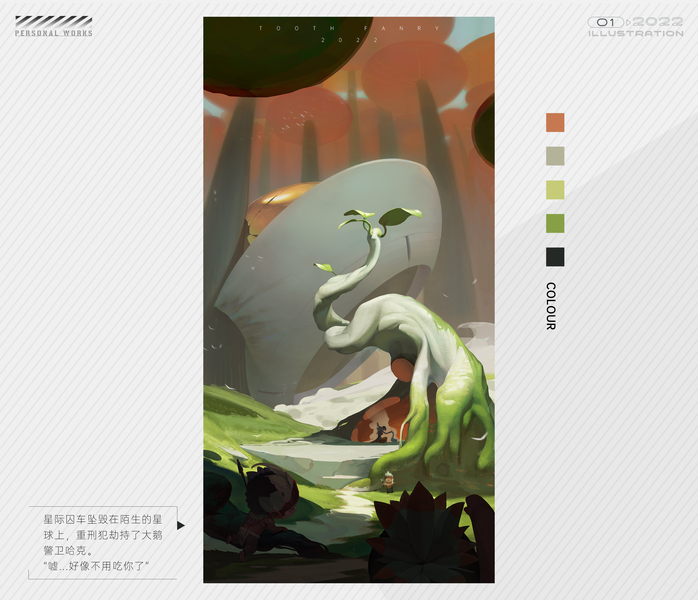Click the orange colour swatch
Screen dimensions: 698x600
point(555,122)
